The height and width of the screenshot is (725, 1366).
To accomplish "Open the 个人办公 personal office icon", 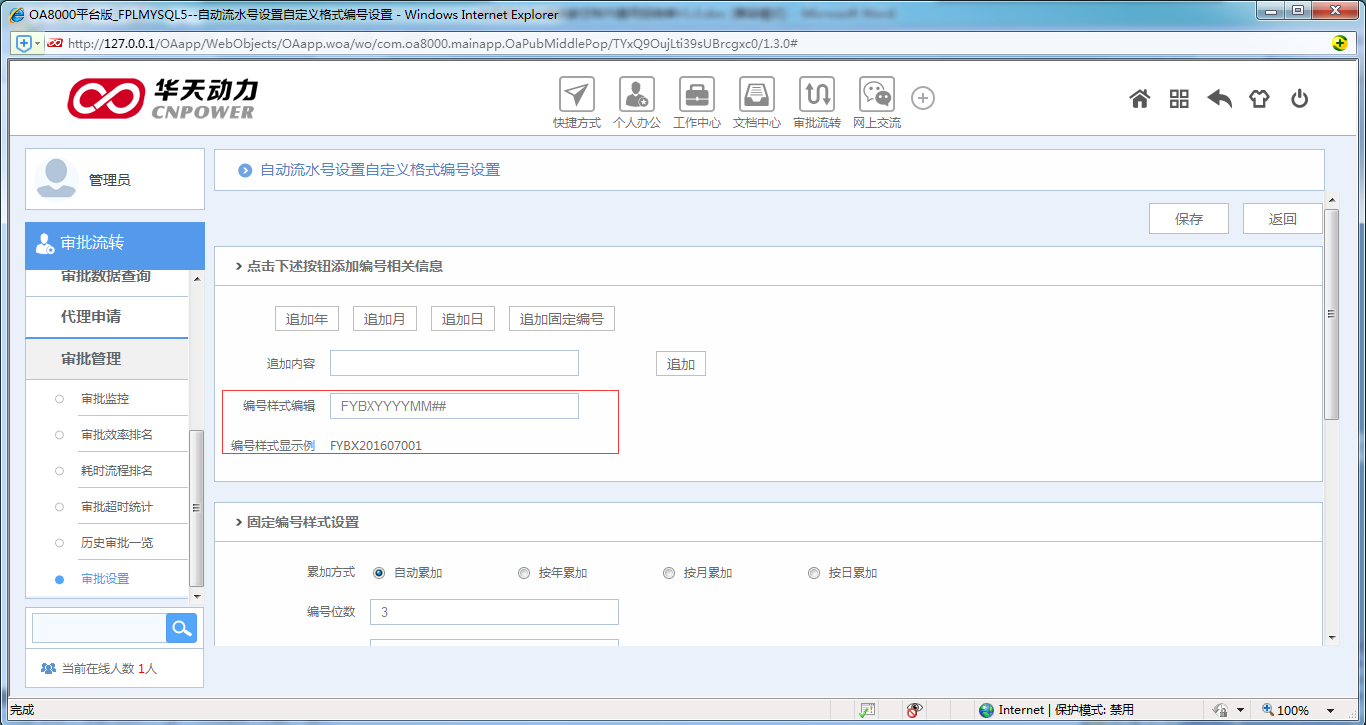I will point(637,94).
